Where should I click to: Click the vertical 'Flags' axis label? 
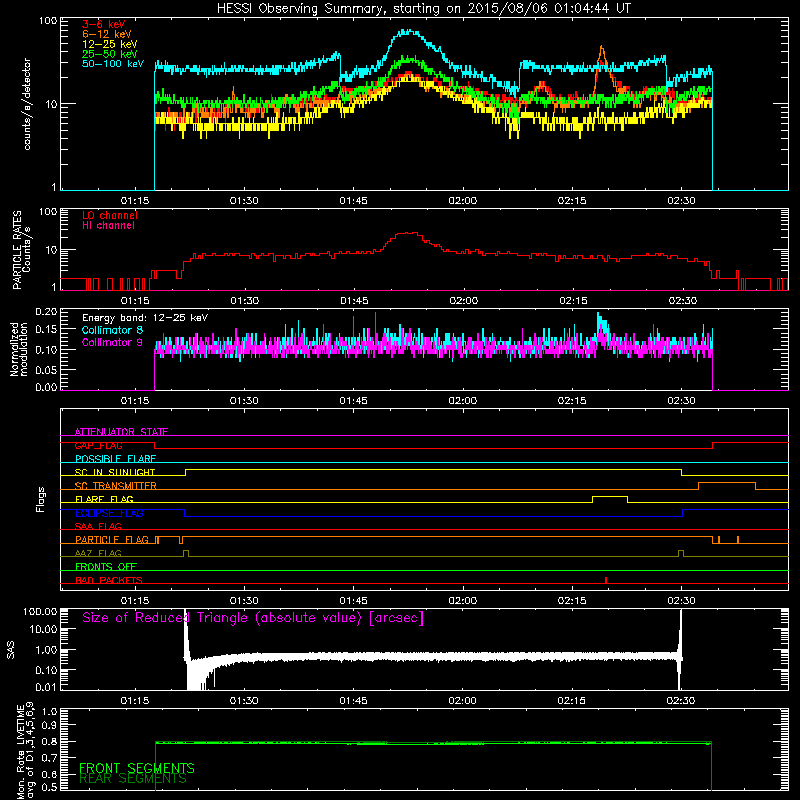click(40, 499)
